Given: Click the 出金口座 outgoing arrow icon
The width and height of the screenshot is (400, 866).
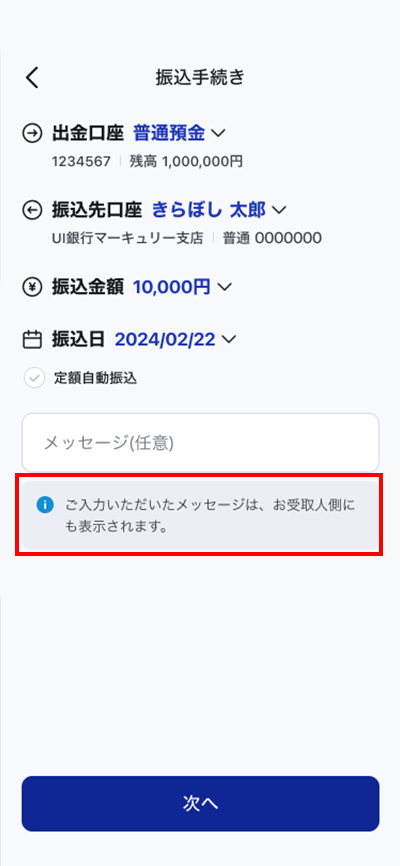Looking at the screenshot, I should click(x=32, y=133).
